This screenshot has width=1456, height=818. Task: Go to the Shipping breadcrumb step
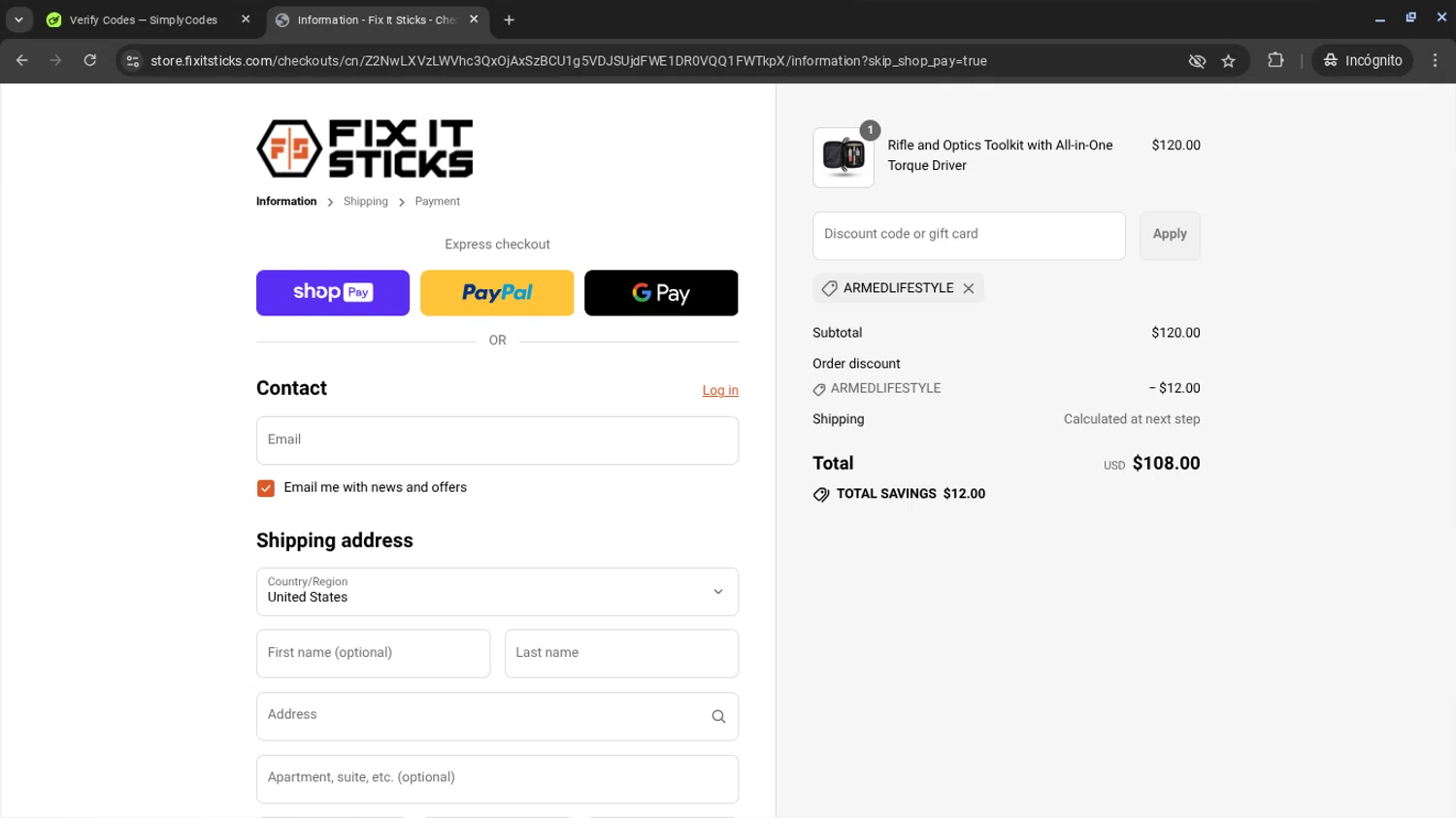(365, 202)
